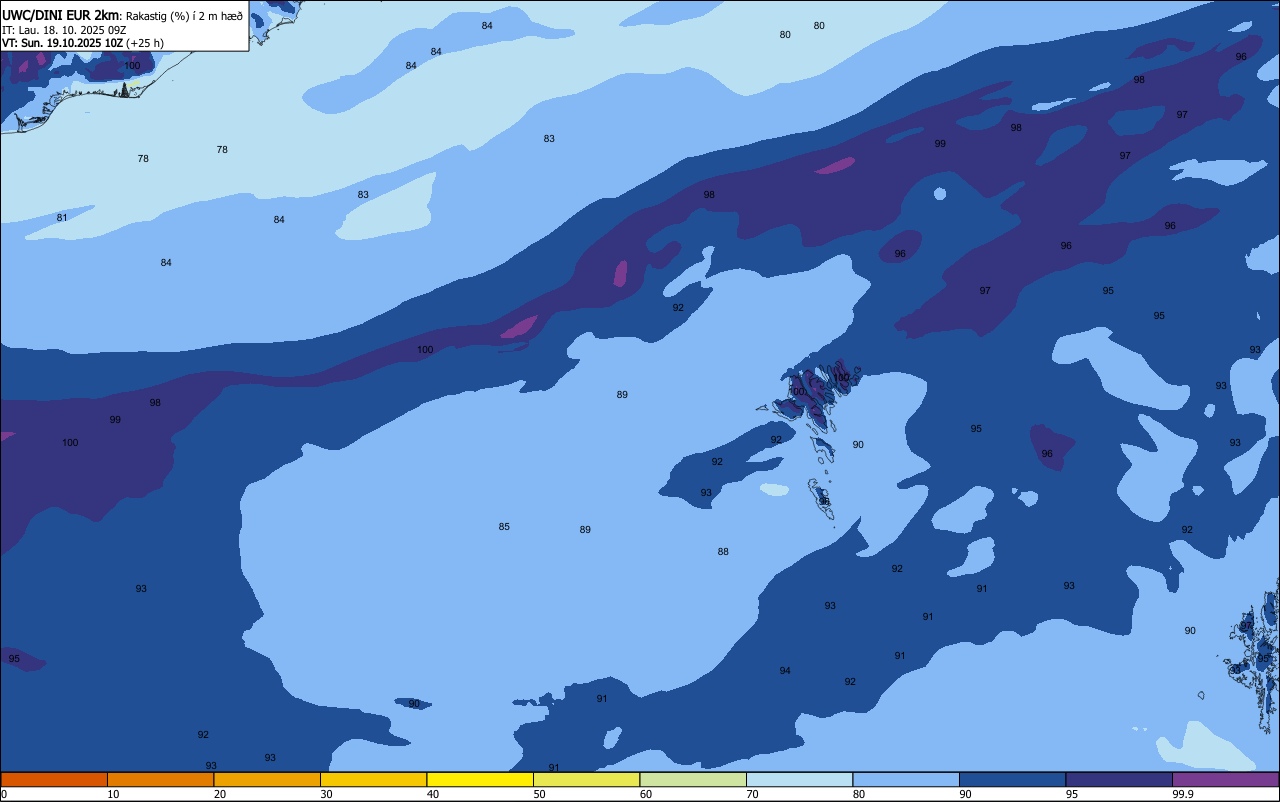Select the '(+25 h)' forecast offset text
1280x802 pixels.
pos(145,43)
